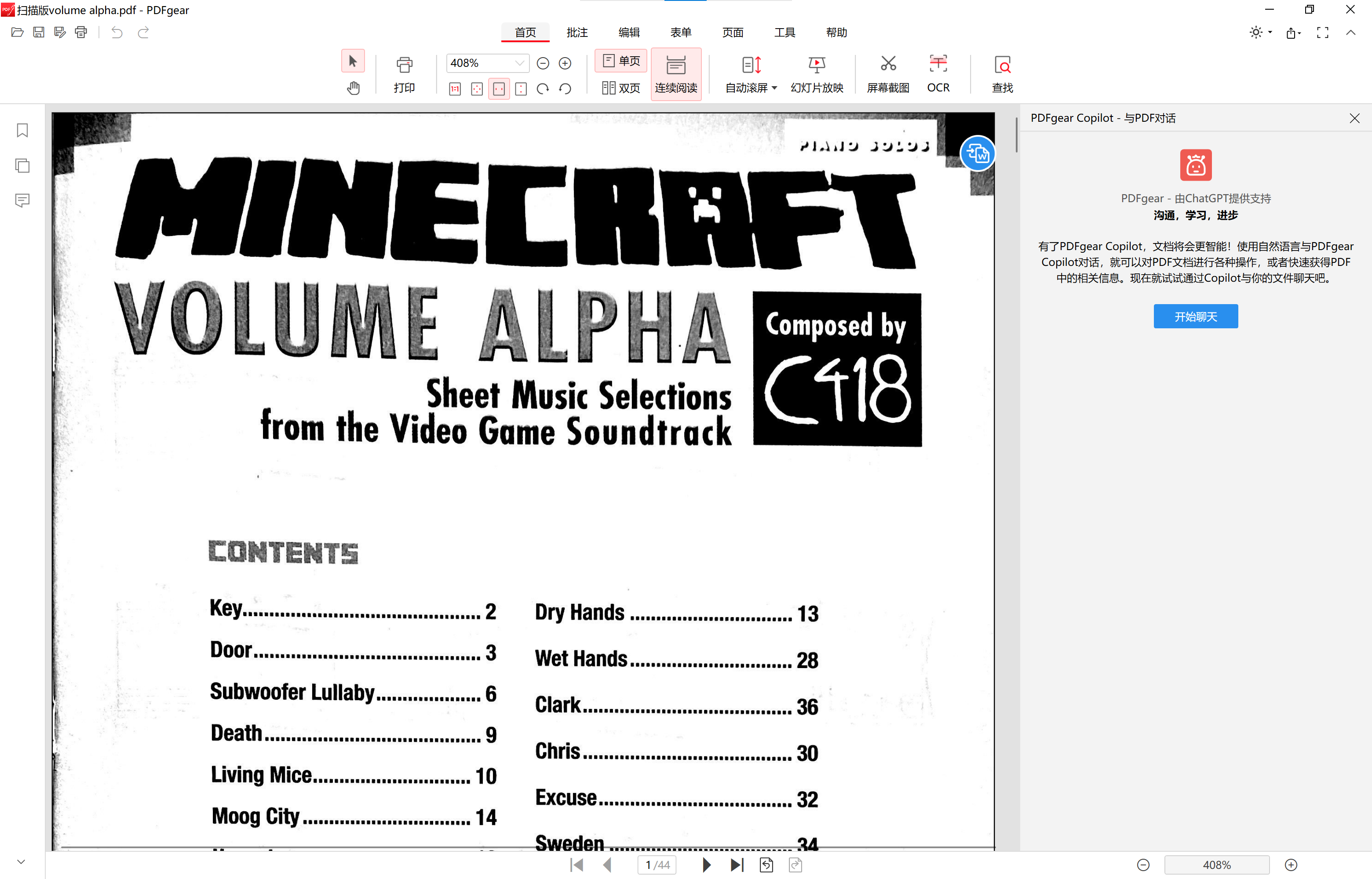Set actual size 1:1 view
This screenshot has height=879, width=1372.
[x=455, y=89]
